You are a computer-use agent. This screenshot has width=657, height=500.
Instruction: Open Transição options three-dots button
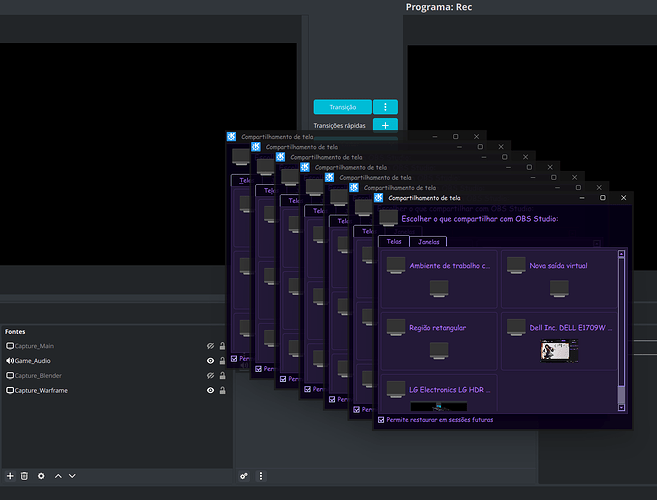point(385,107)
